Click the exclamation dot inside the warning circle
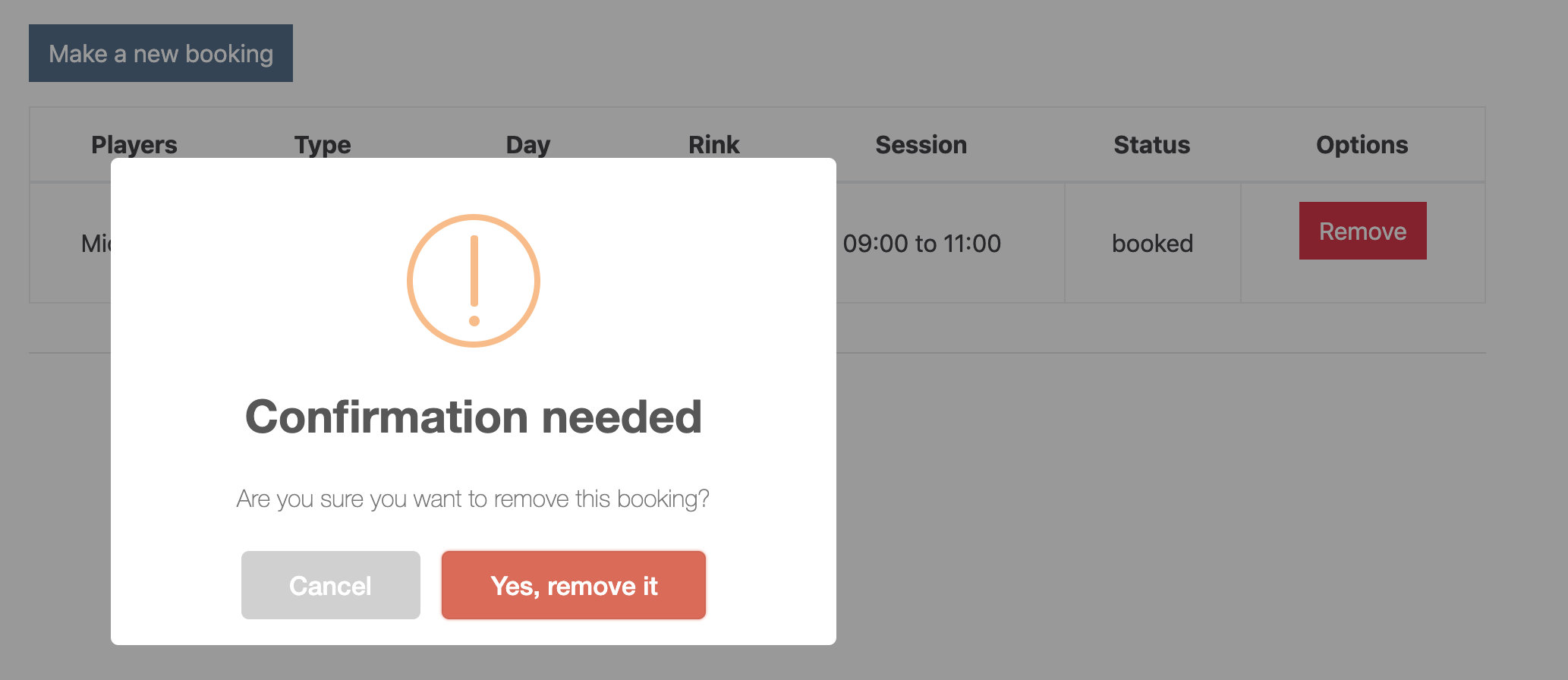The width and height of the screenshot is (1568, 680). click(x=474, y=321)
